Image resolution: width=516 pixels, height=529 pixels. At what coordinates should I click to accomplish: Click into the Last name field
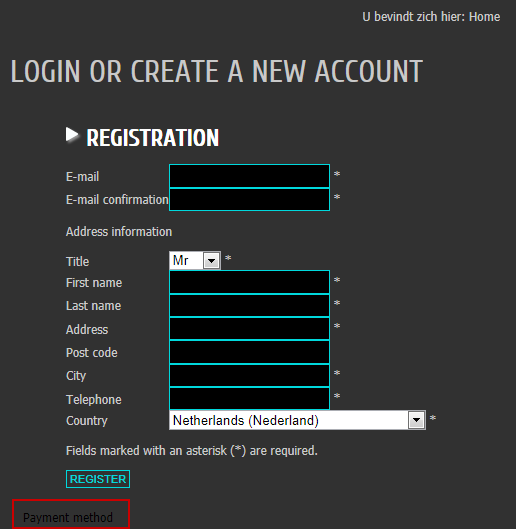(249, 305)
